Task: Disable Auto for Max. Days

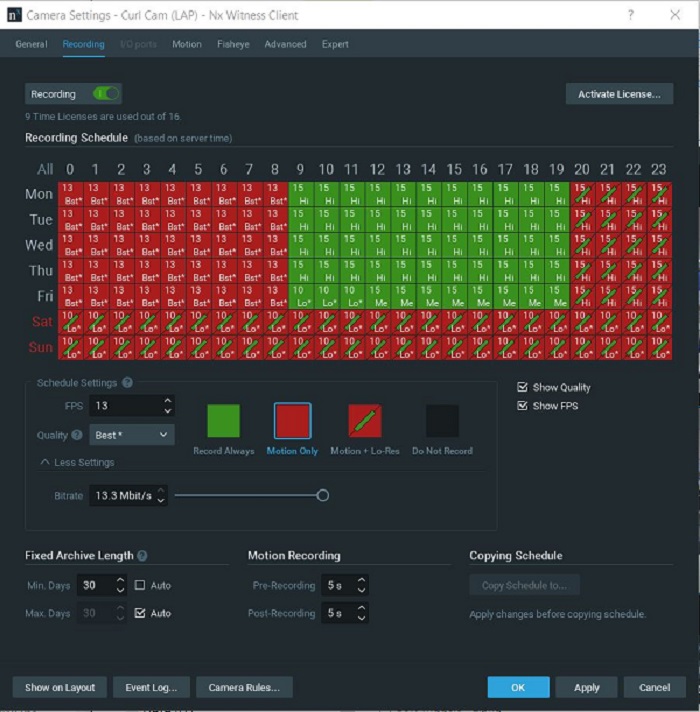Action: pos(140,613)
